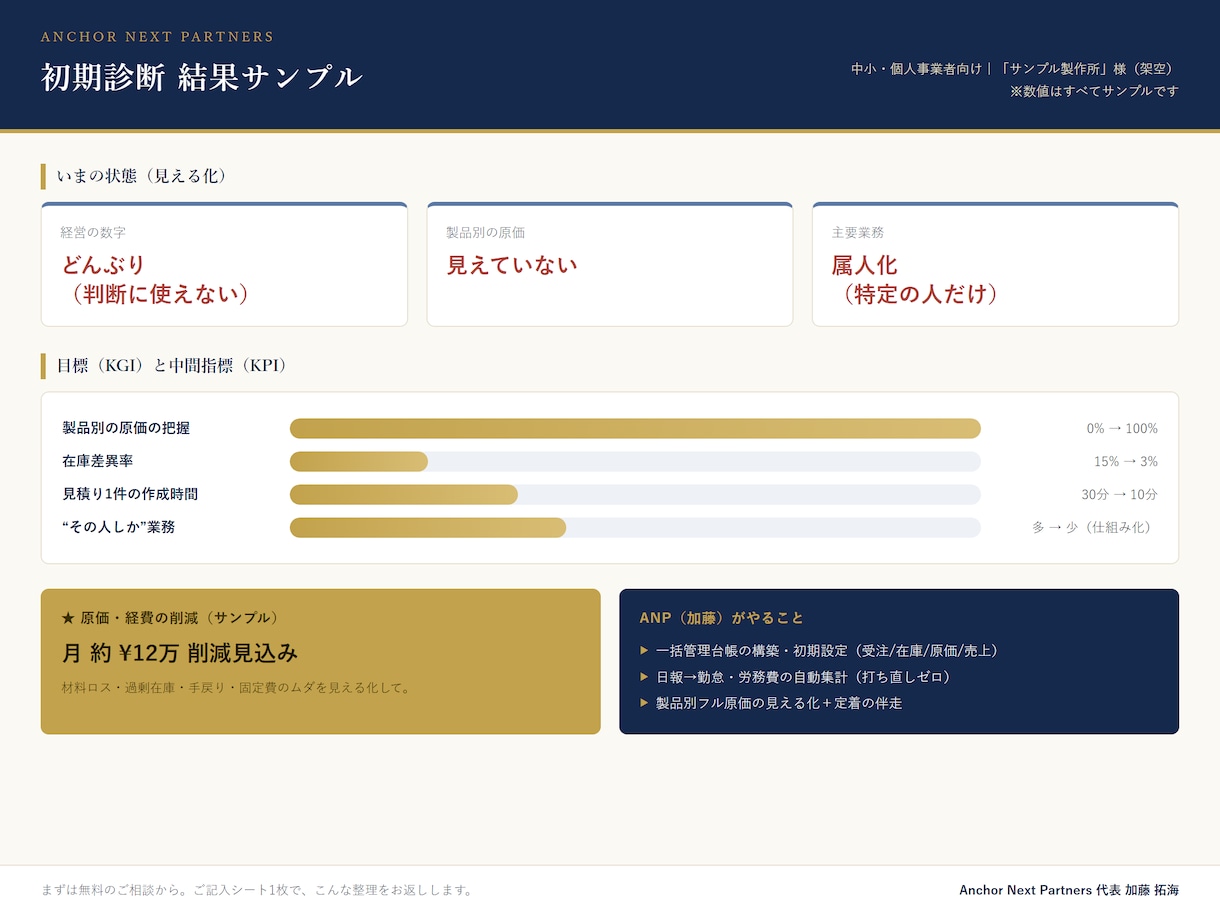Screen dimensions: 1220x915
Task: Click the footer signature Anchor Next Partners 代表 加藤 拓海
Action: [x=1069, y=890]
